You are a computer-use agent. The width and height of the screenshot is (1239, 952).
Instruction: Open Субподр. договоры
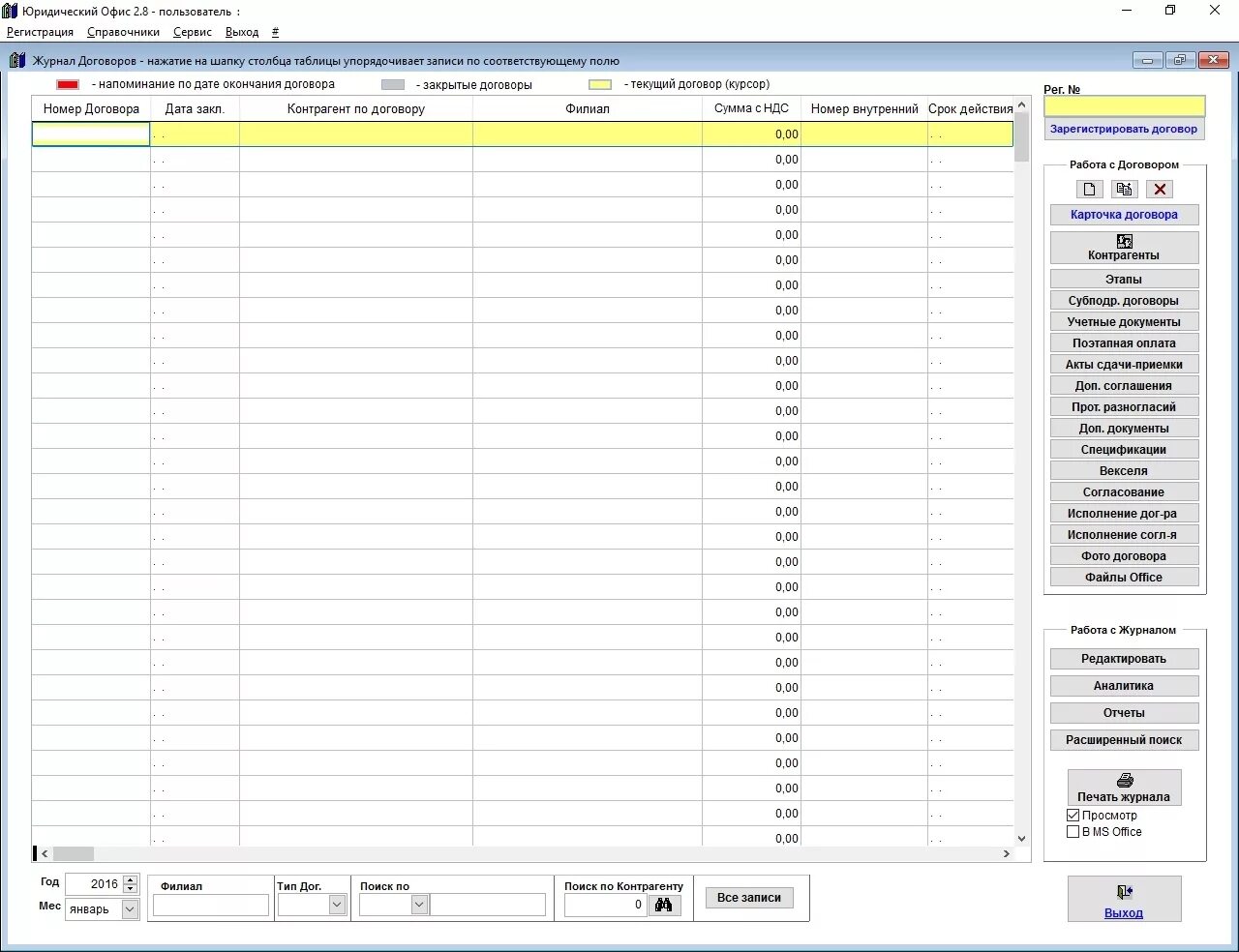(x=1124, y=300)
